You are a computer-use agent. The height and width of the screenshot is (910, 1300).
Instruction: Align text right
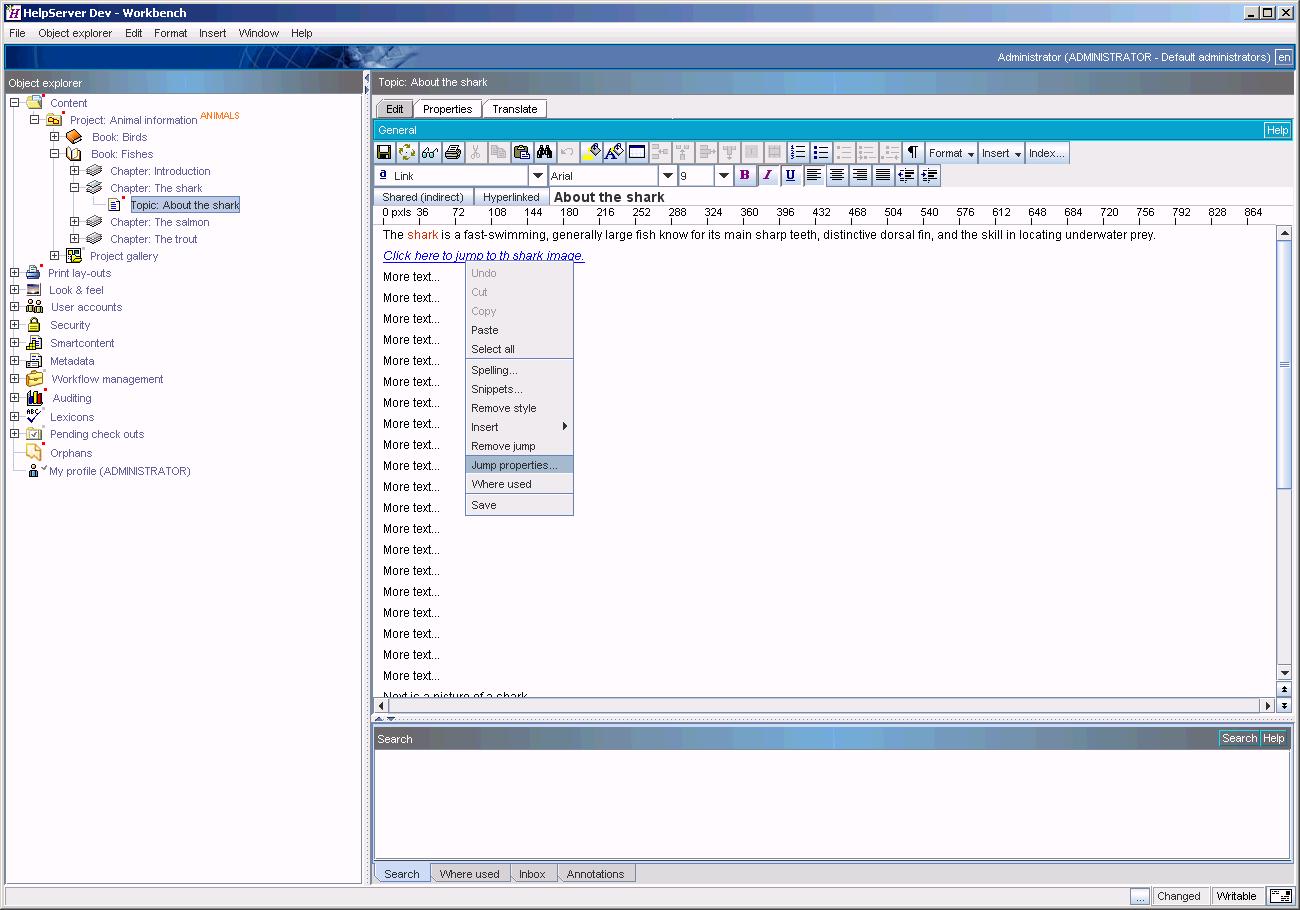coord(860,175)
